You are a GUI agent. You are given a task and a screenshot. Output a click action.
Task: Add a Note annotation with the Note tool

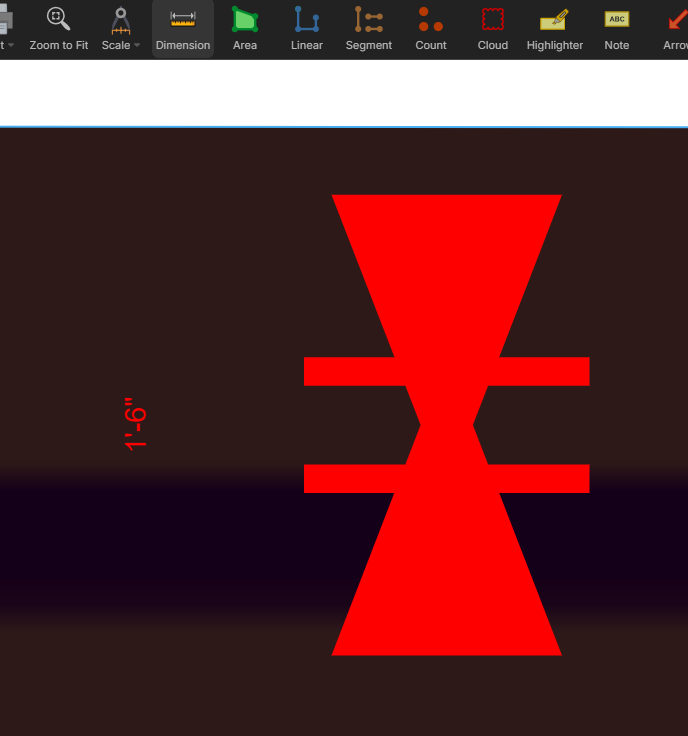tap(617, 20)
